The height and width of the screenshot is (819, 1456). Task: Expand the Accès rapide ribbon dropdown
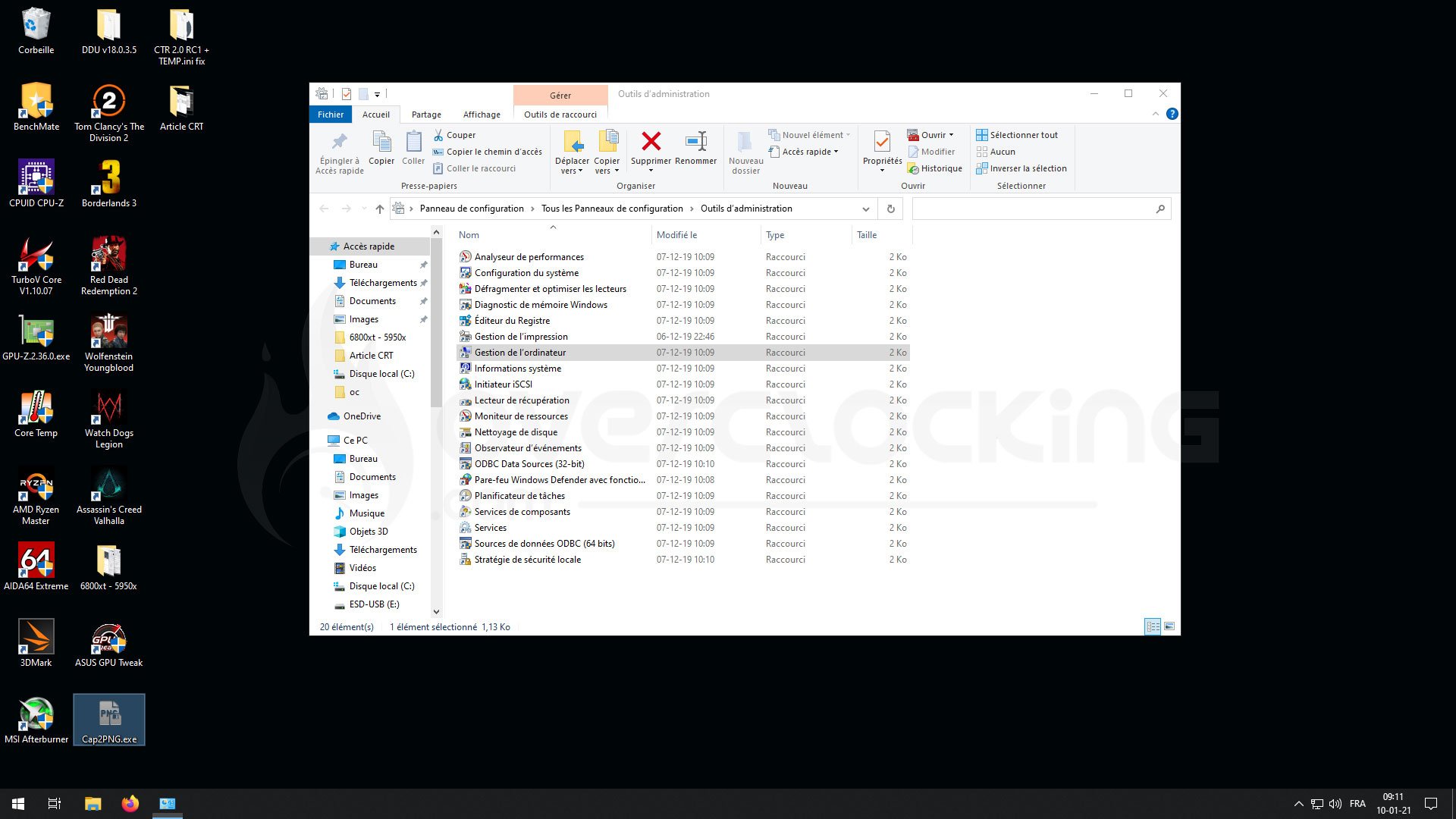coord(836,152)
